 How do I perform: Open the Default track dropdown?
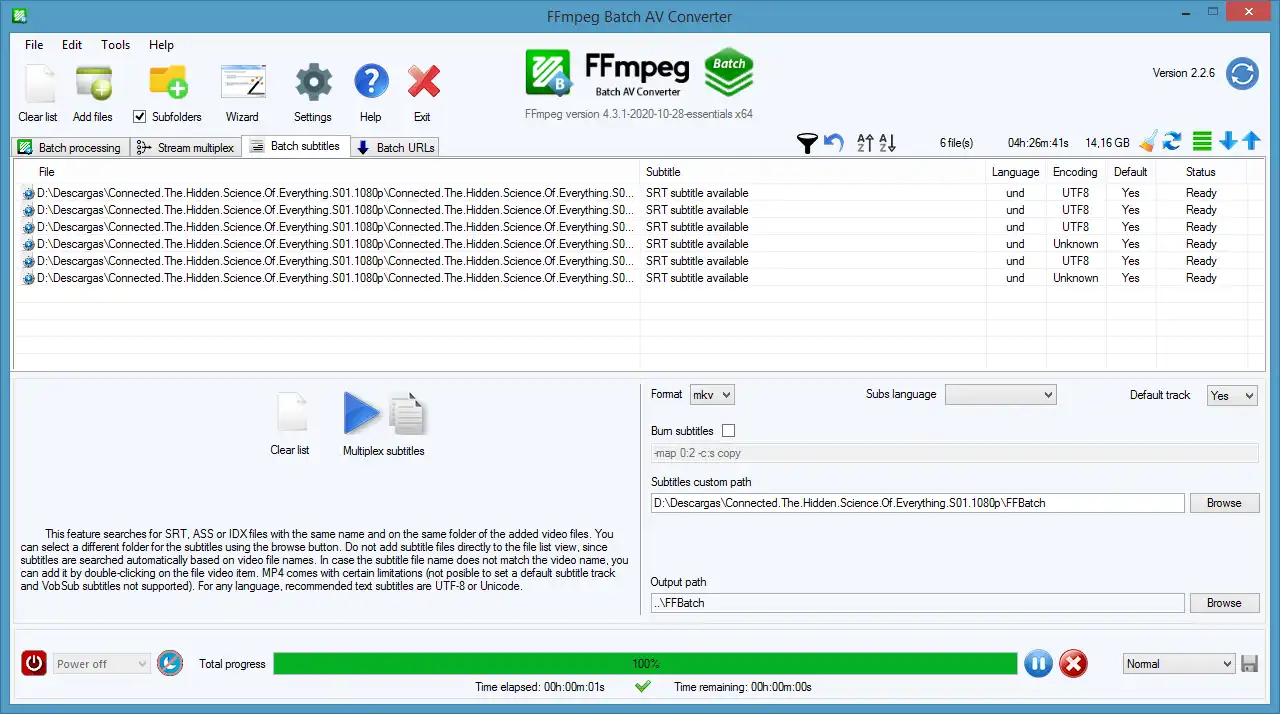(x=1232, y=396)
